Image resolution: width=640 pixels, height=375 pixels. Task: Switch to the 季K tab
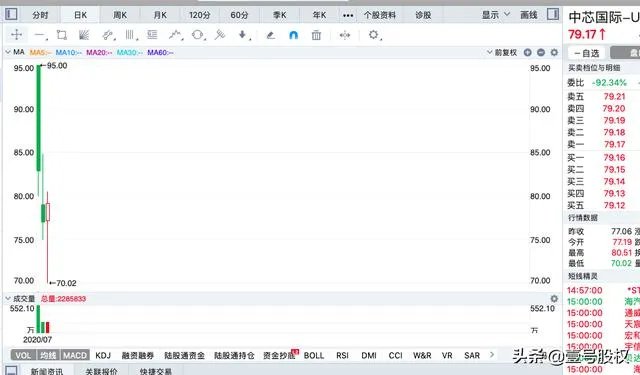coord(280,15)
